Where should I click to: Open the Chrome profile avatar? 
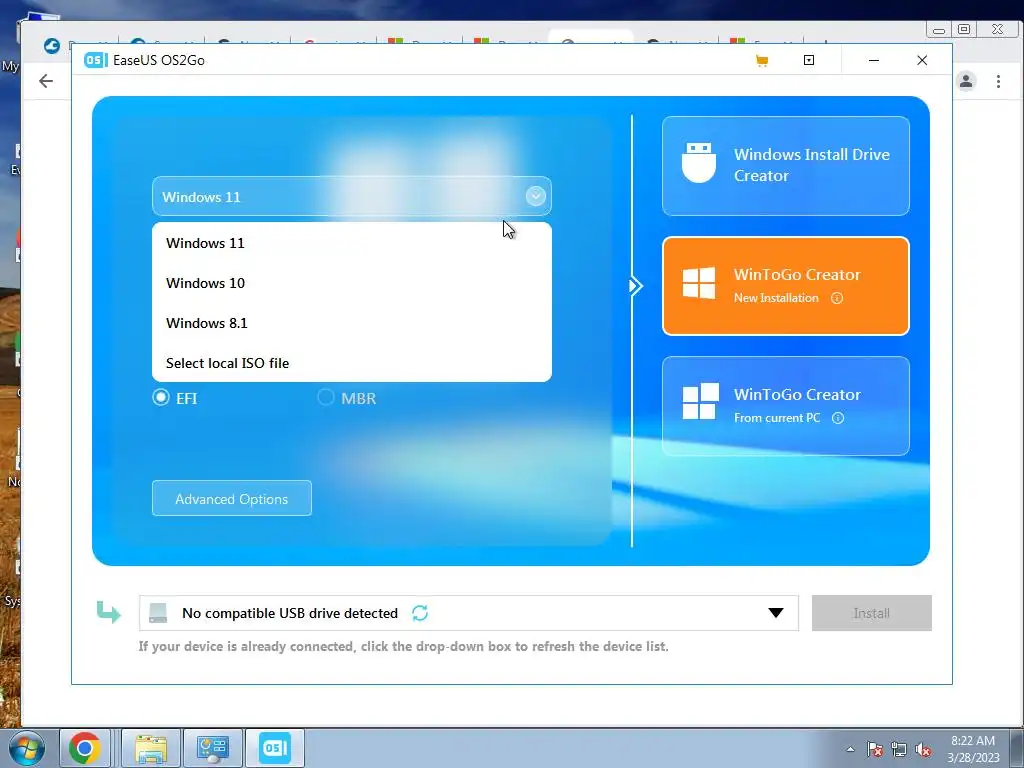click(966, 81)
